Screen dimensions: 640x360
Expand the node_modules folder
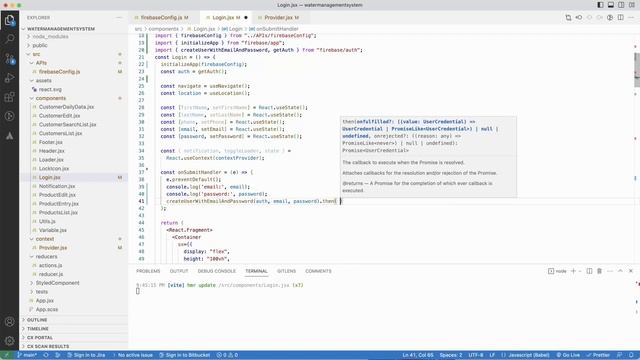[x=50, y=36]
